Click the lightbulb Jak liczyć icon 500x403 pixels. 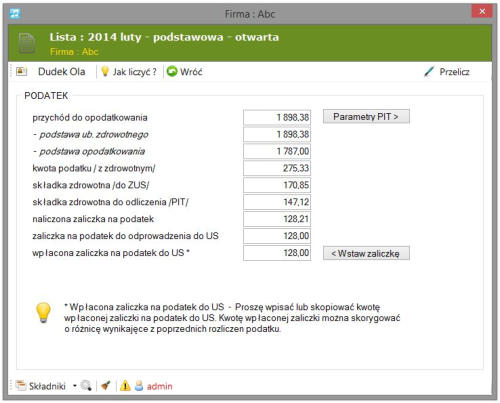105,71
